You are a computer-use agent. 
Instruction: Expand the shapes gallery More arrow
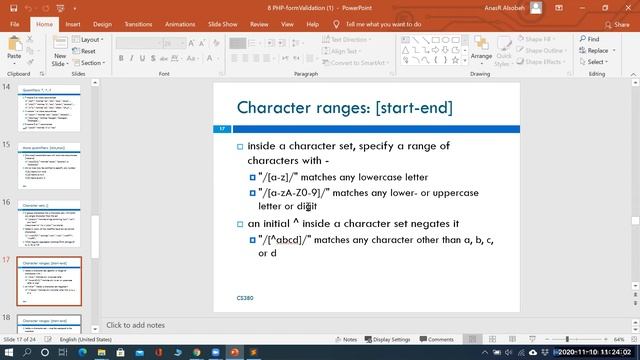465,60
